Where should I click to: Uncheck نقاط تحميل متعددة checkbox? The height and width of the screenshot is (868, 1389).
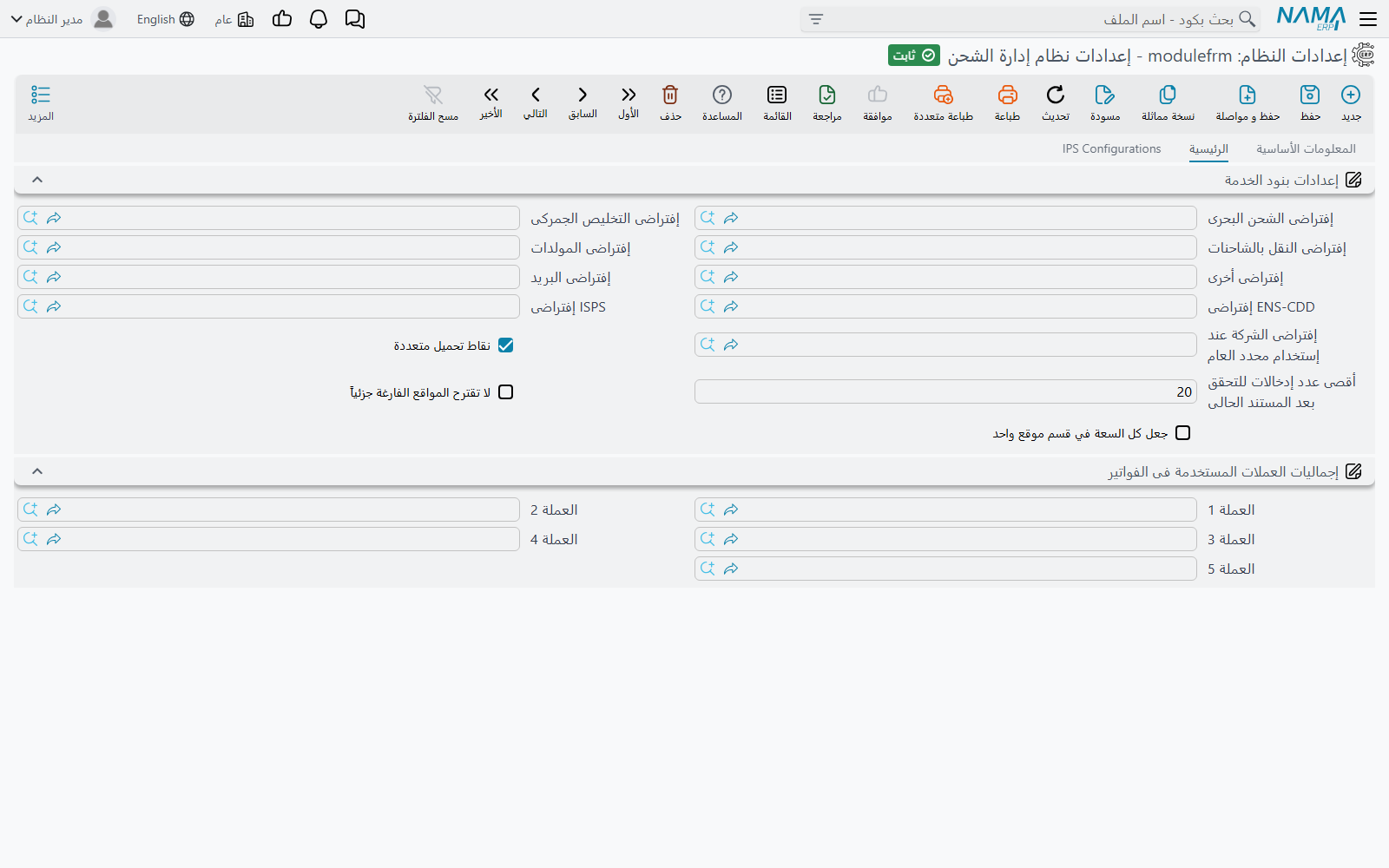pyautogui.click(x=506, y=345)
